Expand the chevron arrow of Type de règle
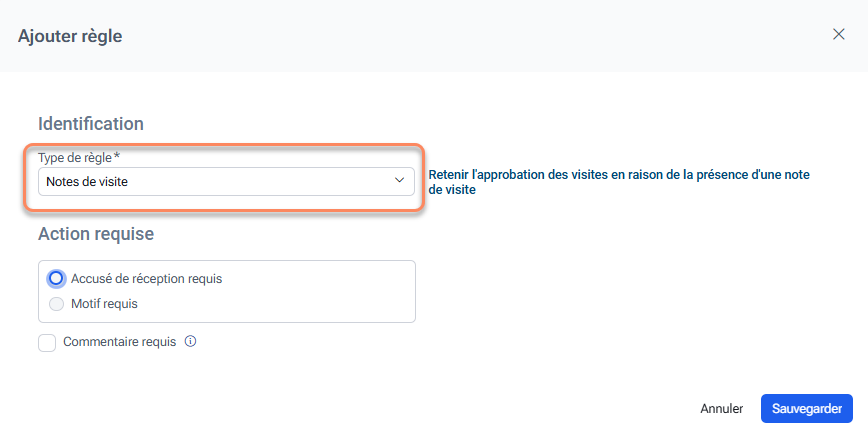The width and height of the screenshot is (868, 441). click(399, 181)
